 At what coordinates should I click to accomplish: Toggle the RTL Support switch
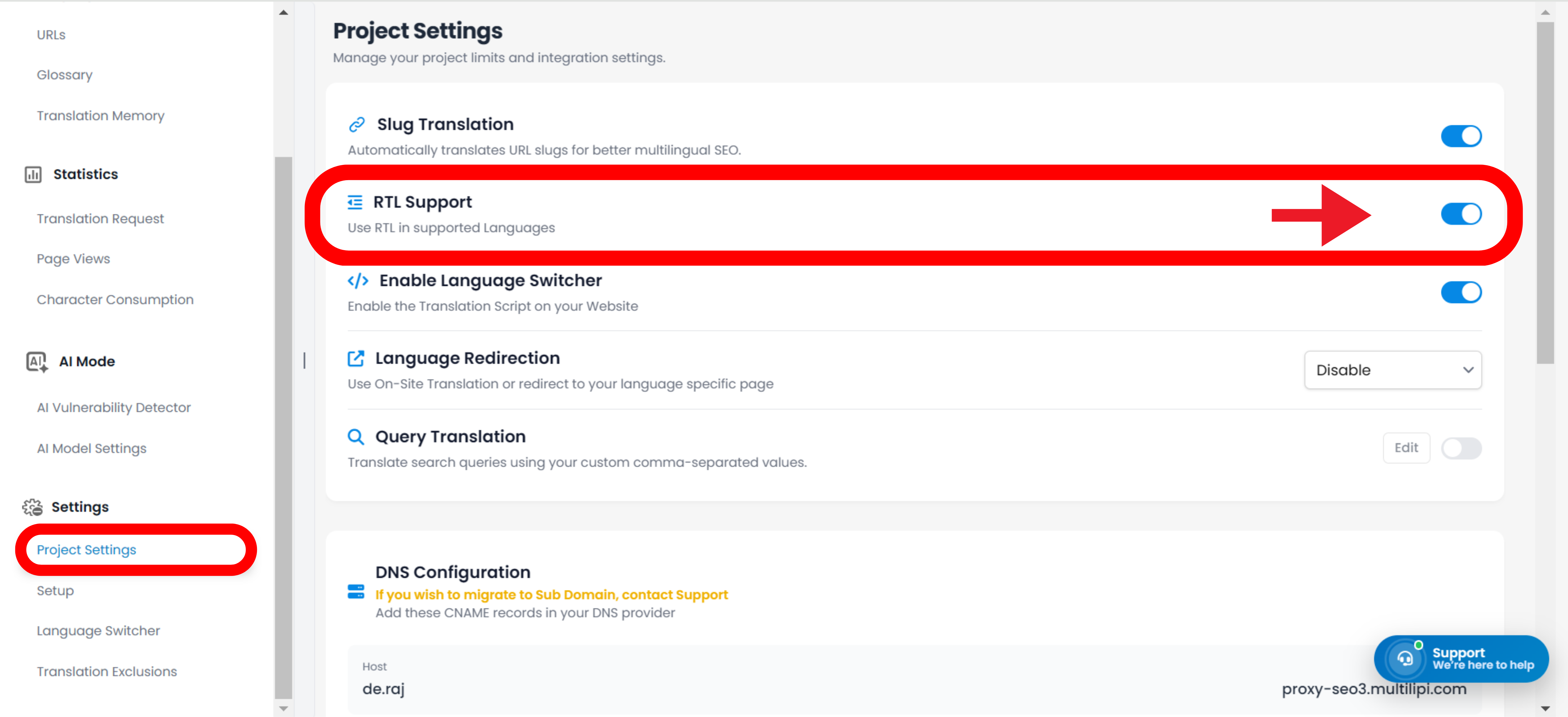click(x=1461, y=214)
